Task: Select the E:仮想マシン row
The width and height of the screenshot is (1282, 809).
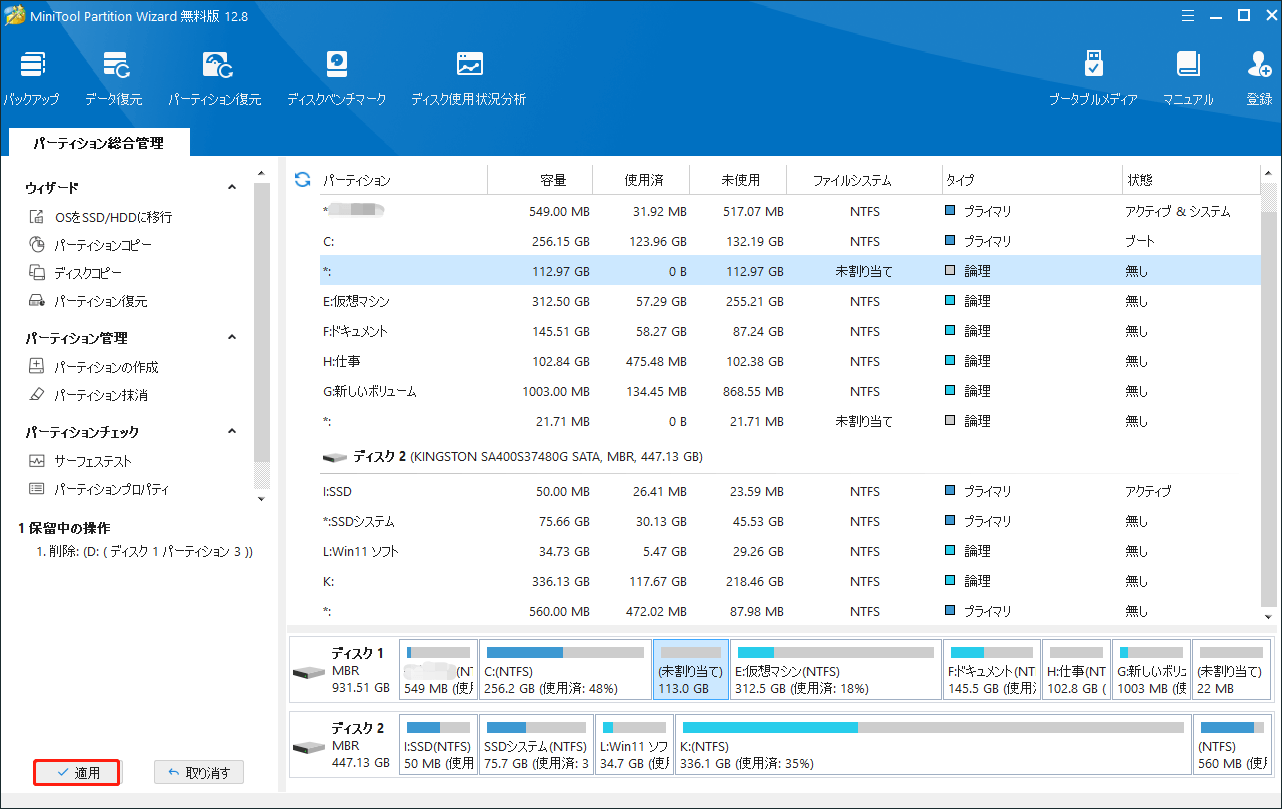Action: [789, 301]
